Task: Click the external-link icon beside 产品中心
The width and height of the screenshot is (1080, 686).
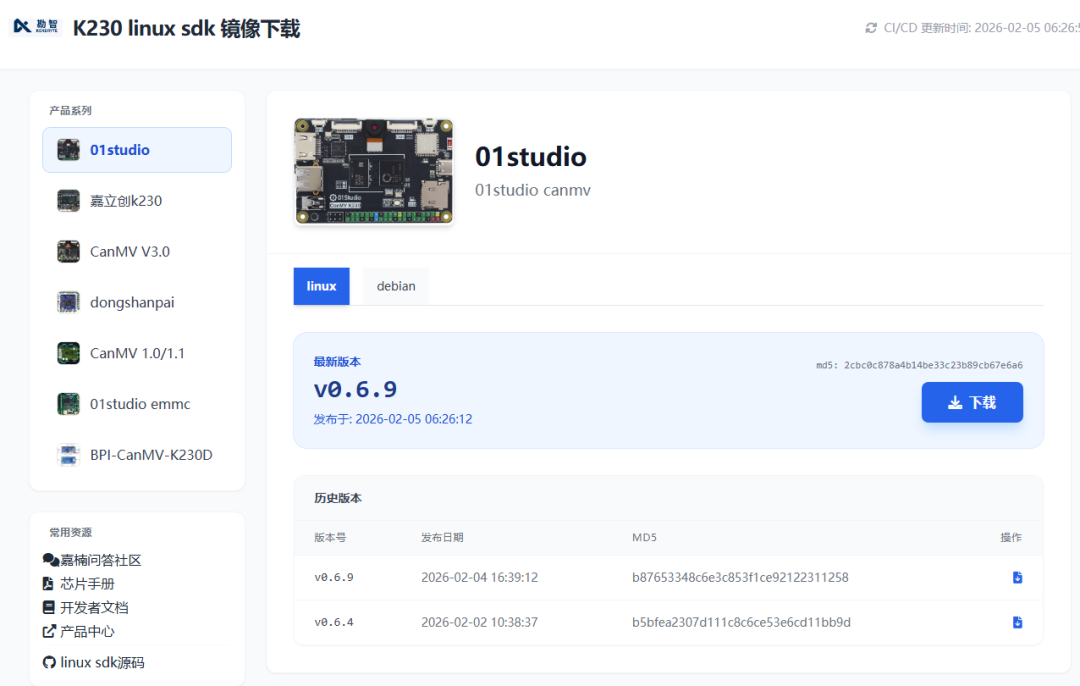Action: tap(50, 630)
